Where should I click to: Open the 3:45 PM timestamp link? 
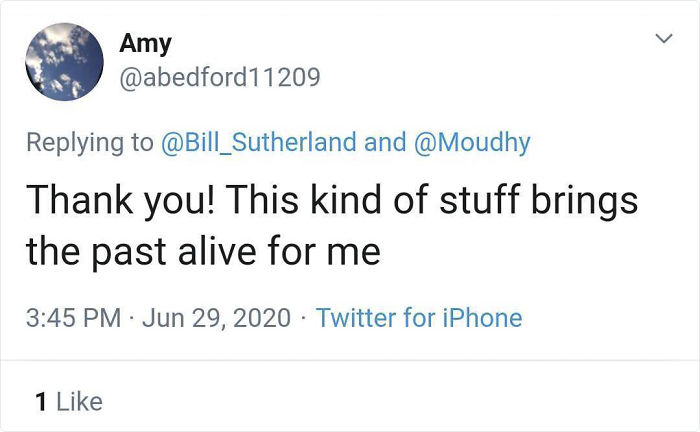click(x=73, y=318)
